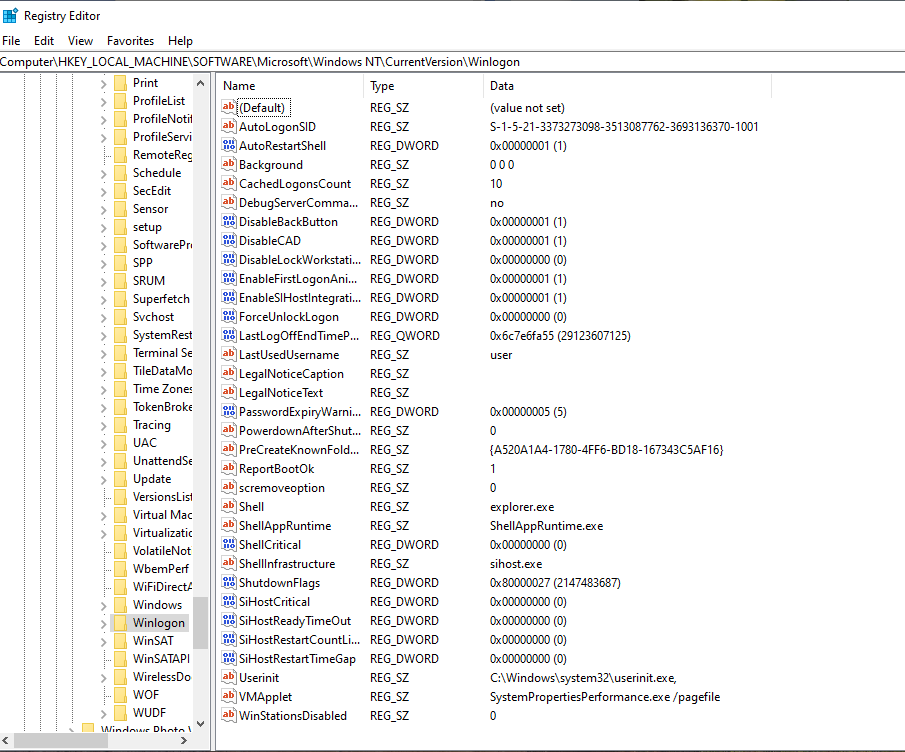This screenshot has width=905, height=752.
Task: Open the Help menu
Action: pos(180,41)
